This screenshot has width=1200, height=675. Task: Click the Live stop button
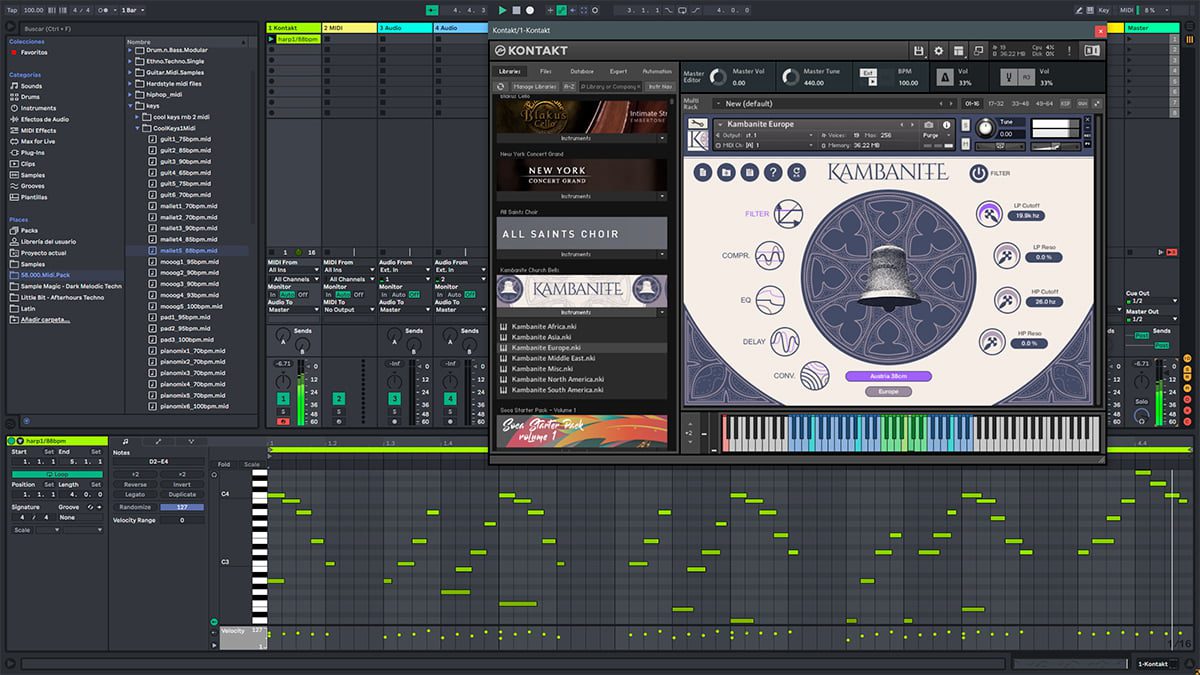click(516, 10)
